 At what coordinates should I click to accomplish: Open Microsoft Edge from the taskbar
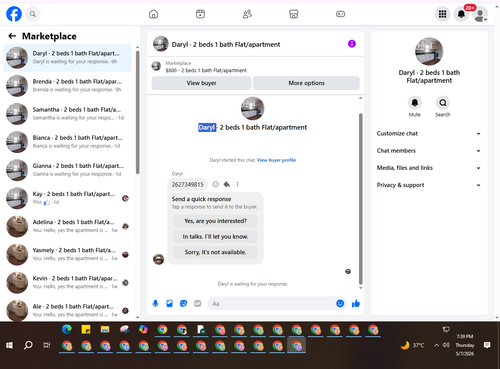click(x=67, y=330)
